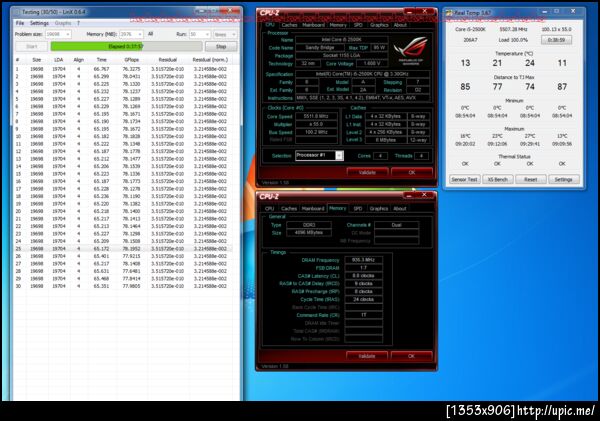Select highlighted row 25 with time 65.172
This screenshot has height=421, width=600.
(122, 249)
